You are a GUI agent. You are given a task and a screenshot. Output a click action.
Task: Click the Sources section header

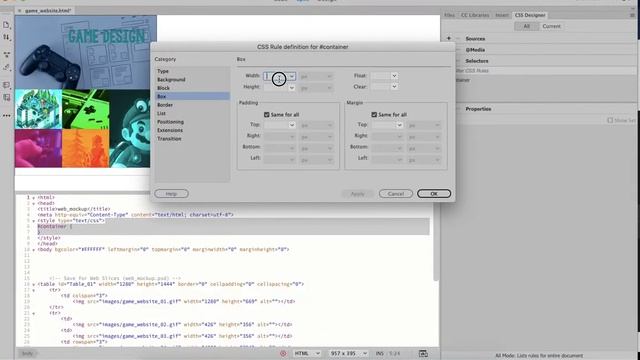point(475,38)
